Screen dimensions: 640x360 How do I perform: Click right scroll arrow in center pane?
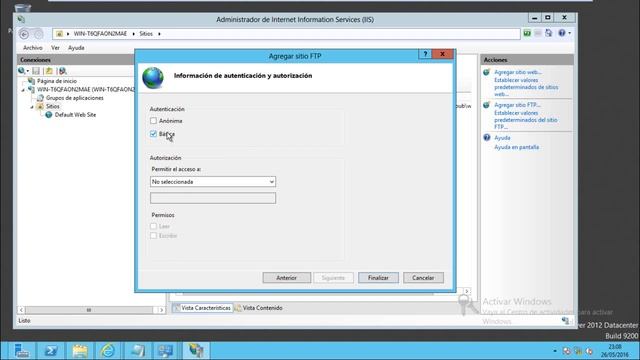click(467, 291)
